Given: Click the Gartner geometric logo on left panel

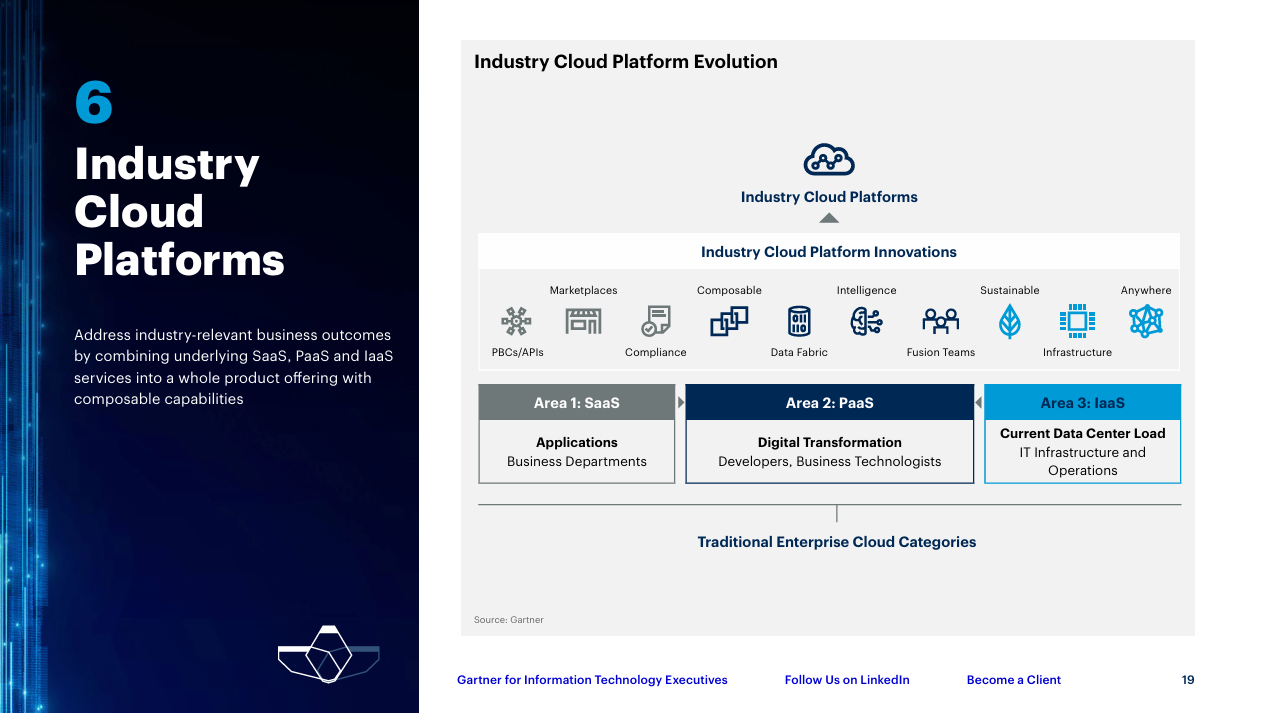Looking at the screenshot, I should [328, 654].
